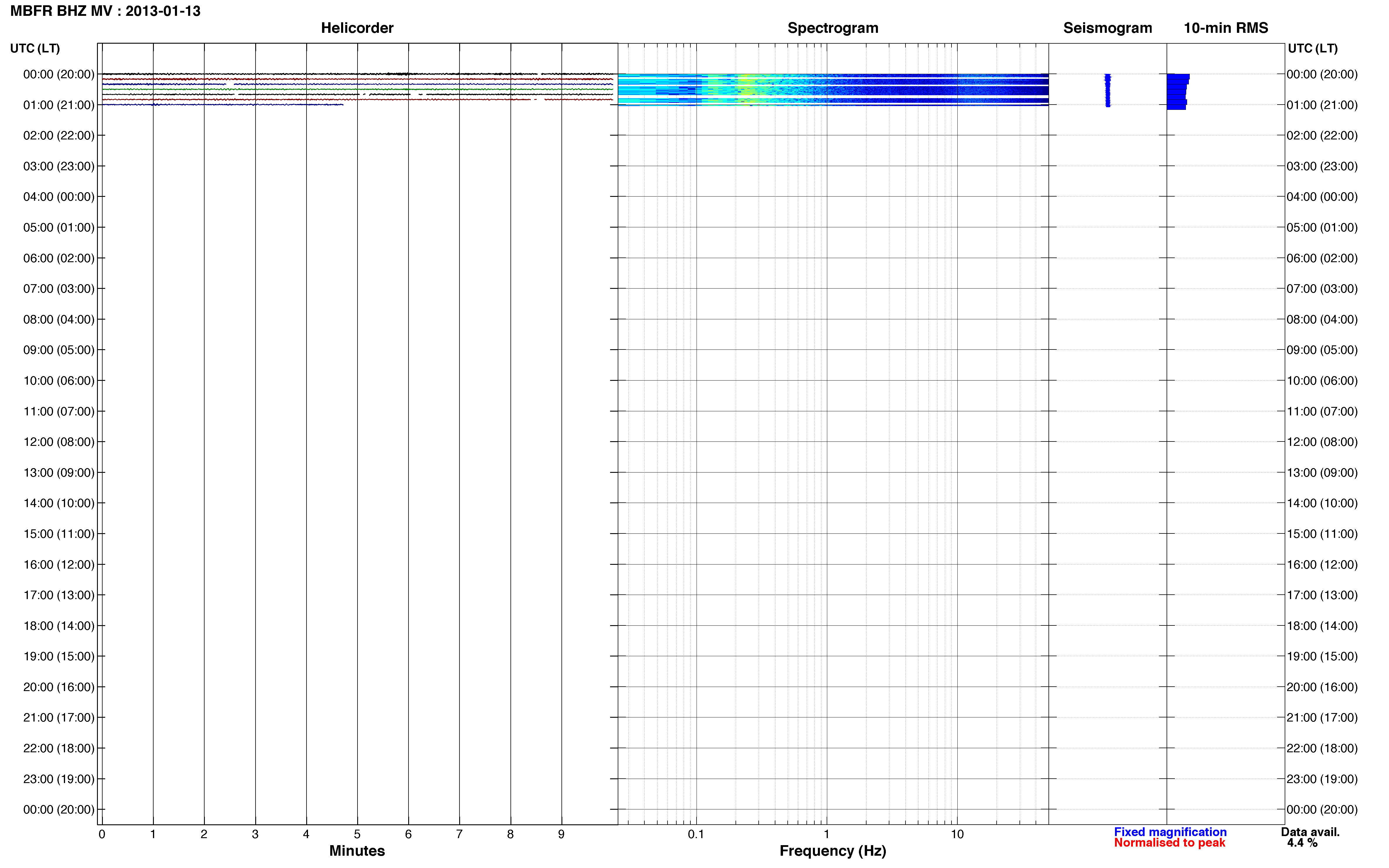Click left axis label '05:00 (01:00)'
Screen dimensions: 1389x868
59,227
